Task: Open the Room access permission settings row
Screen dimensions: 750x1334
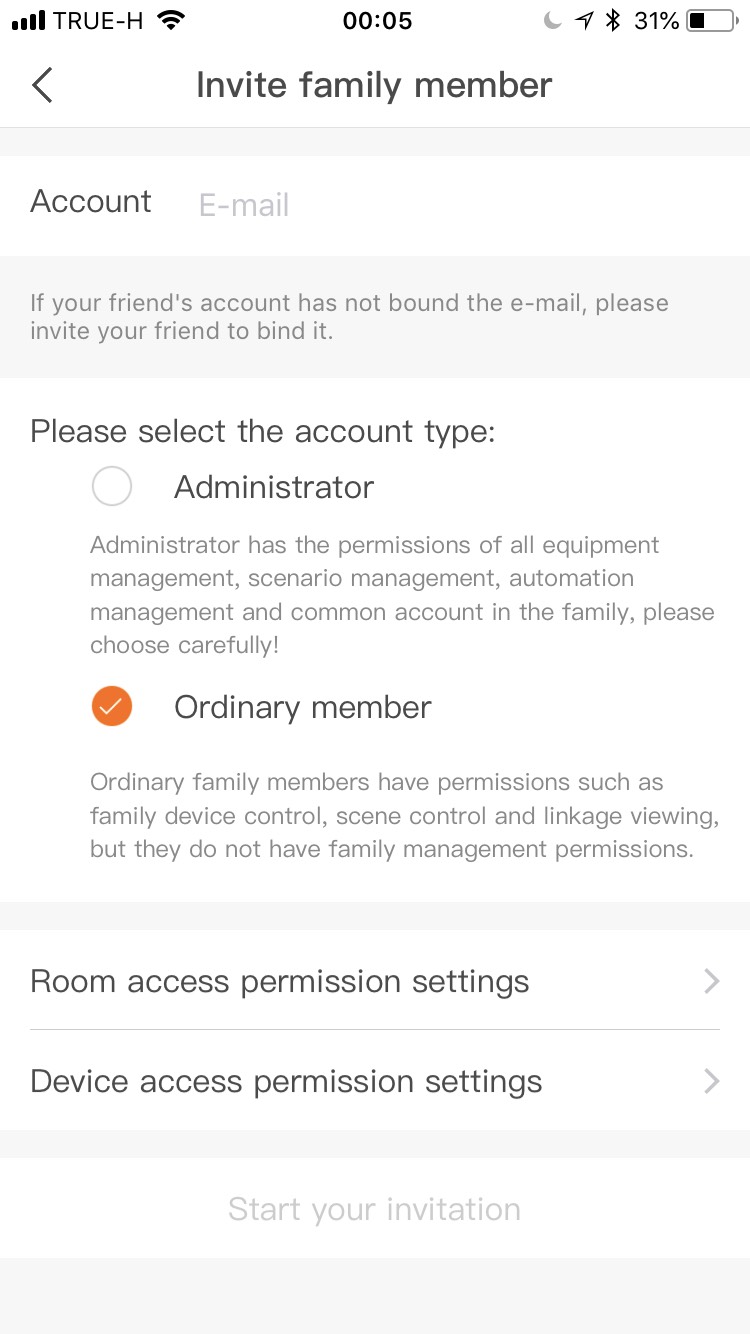Action: 280,981
